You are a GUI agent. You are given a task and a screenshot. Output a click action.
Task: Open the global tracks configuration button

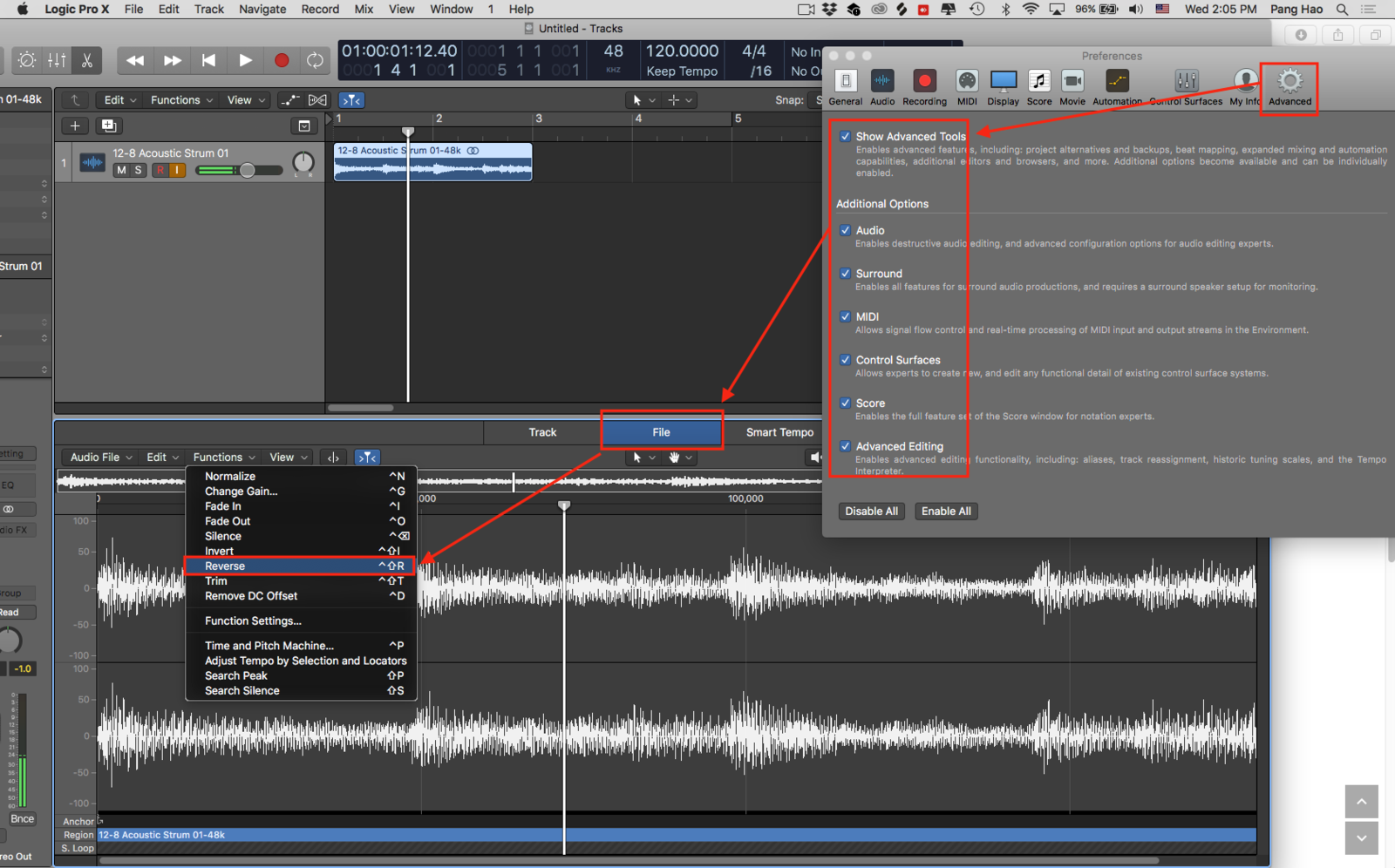pos(304,126)
